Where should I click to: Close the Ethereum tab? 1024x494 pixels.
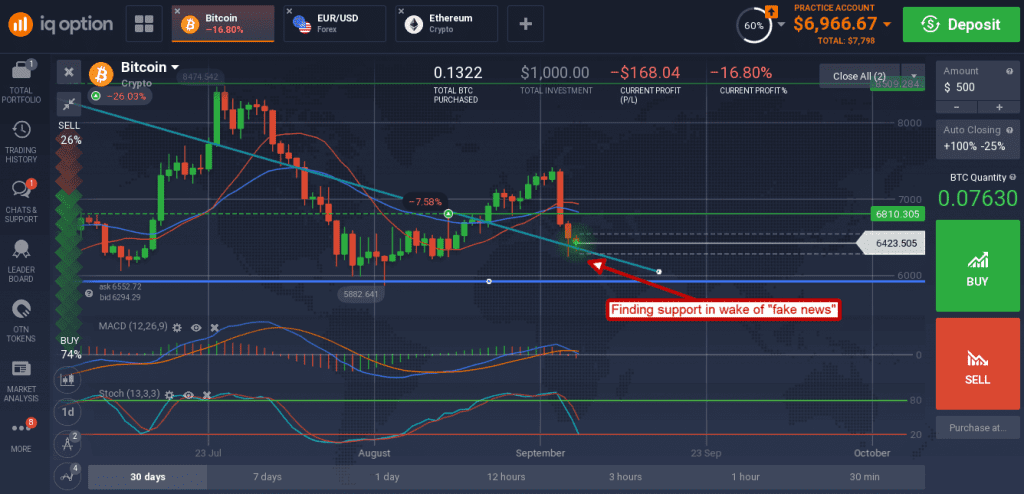pyautogui.click(x=401, y=11)
